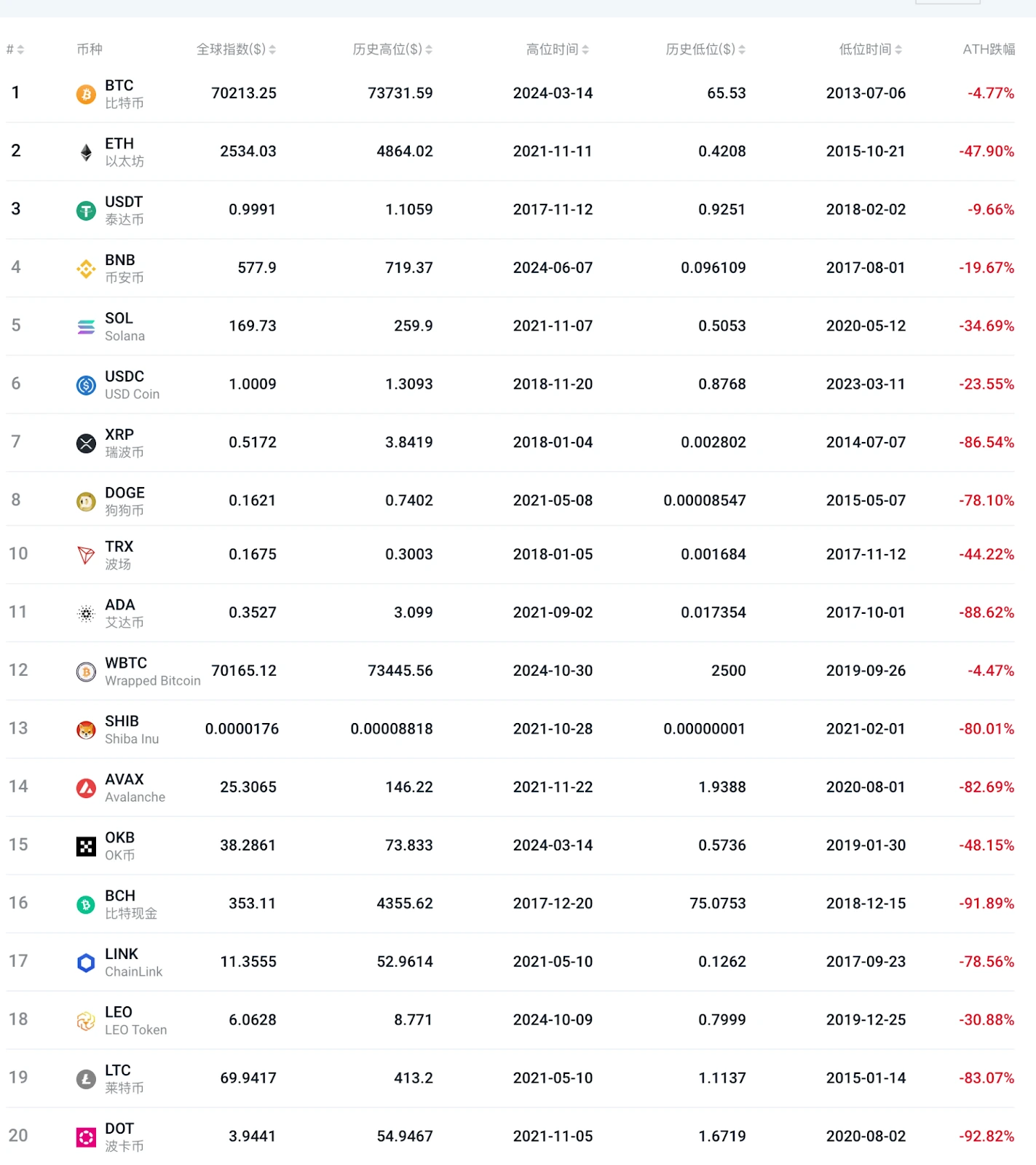1036x1165 pixels.
Task: Click the Tether USDT coin icon
Action: click(86, 210)
